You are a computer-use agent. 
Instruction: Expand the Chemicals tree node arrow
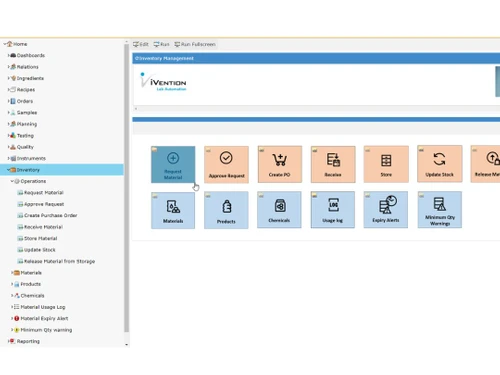[x=12, y=296]
